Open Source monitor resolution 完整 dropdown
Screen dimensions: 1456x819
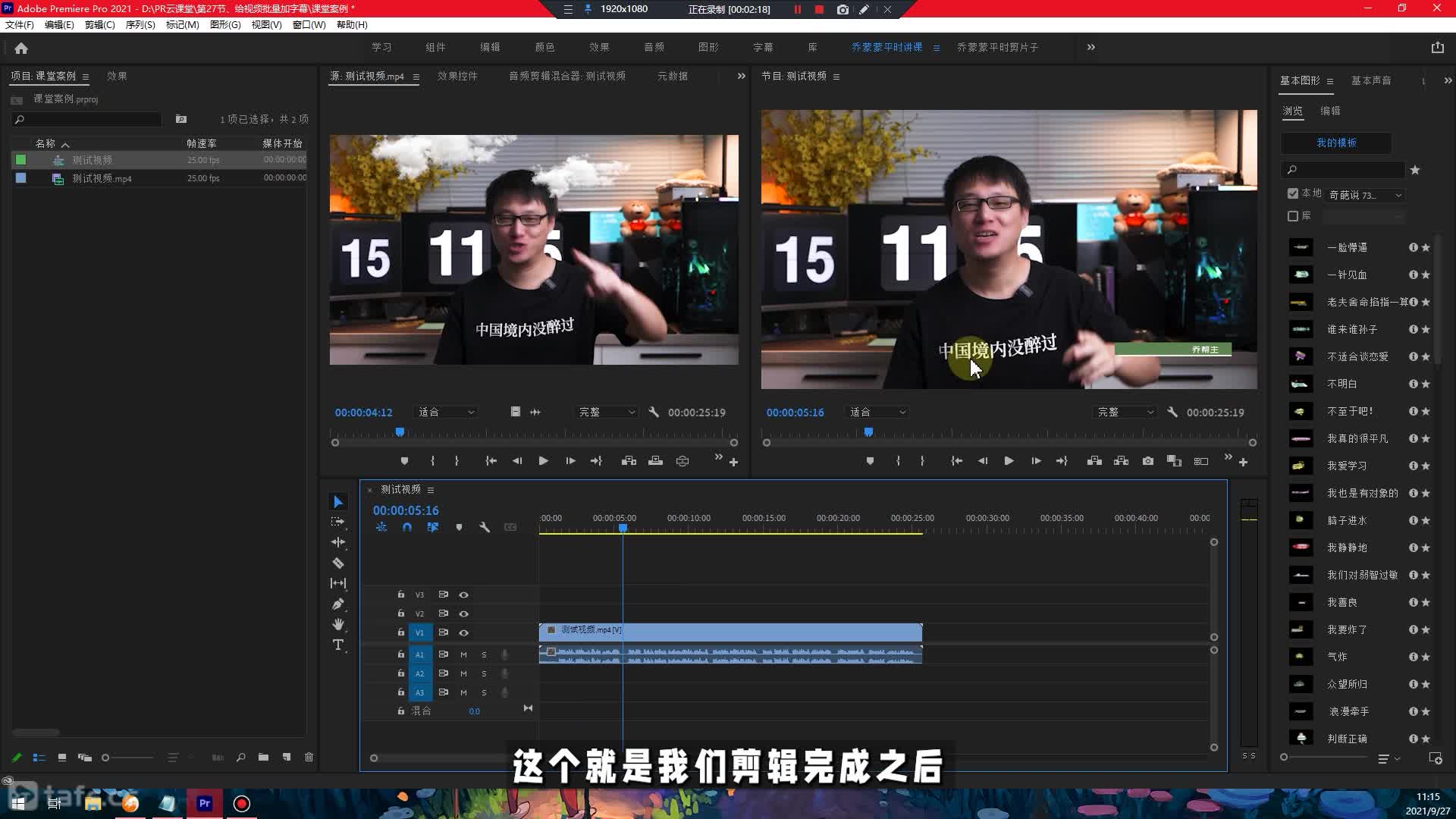607,412
